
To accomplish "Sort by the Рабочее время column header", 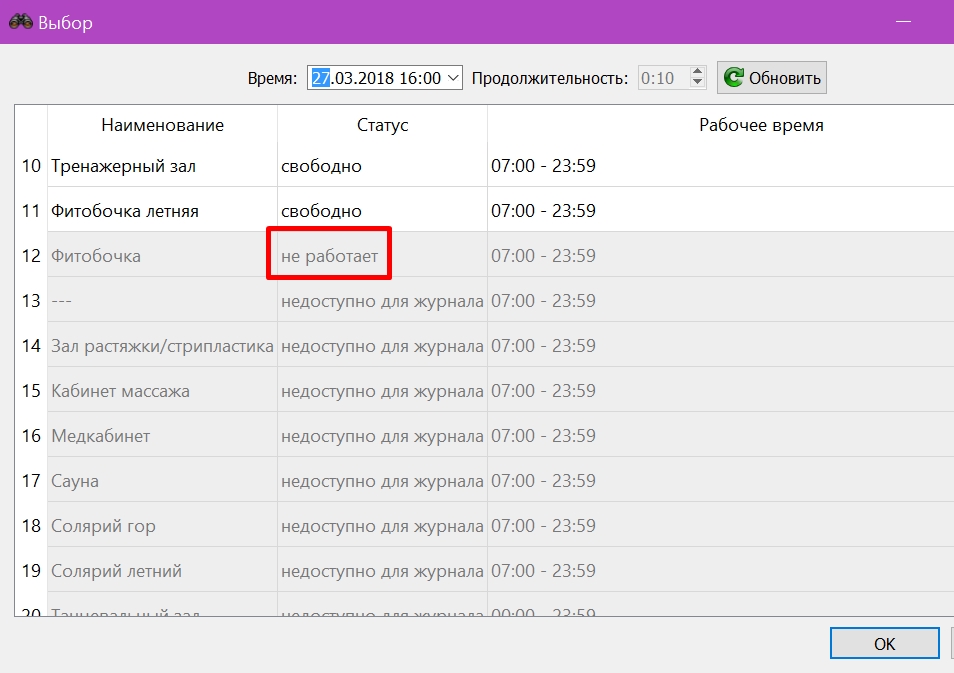I will click(761, 125).
